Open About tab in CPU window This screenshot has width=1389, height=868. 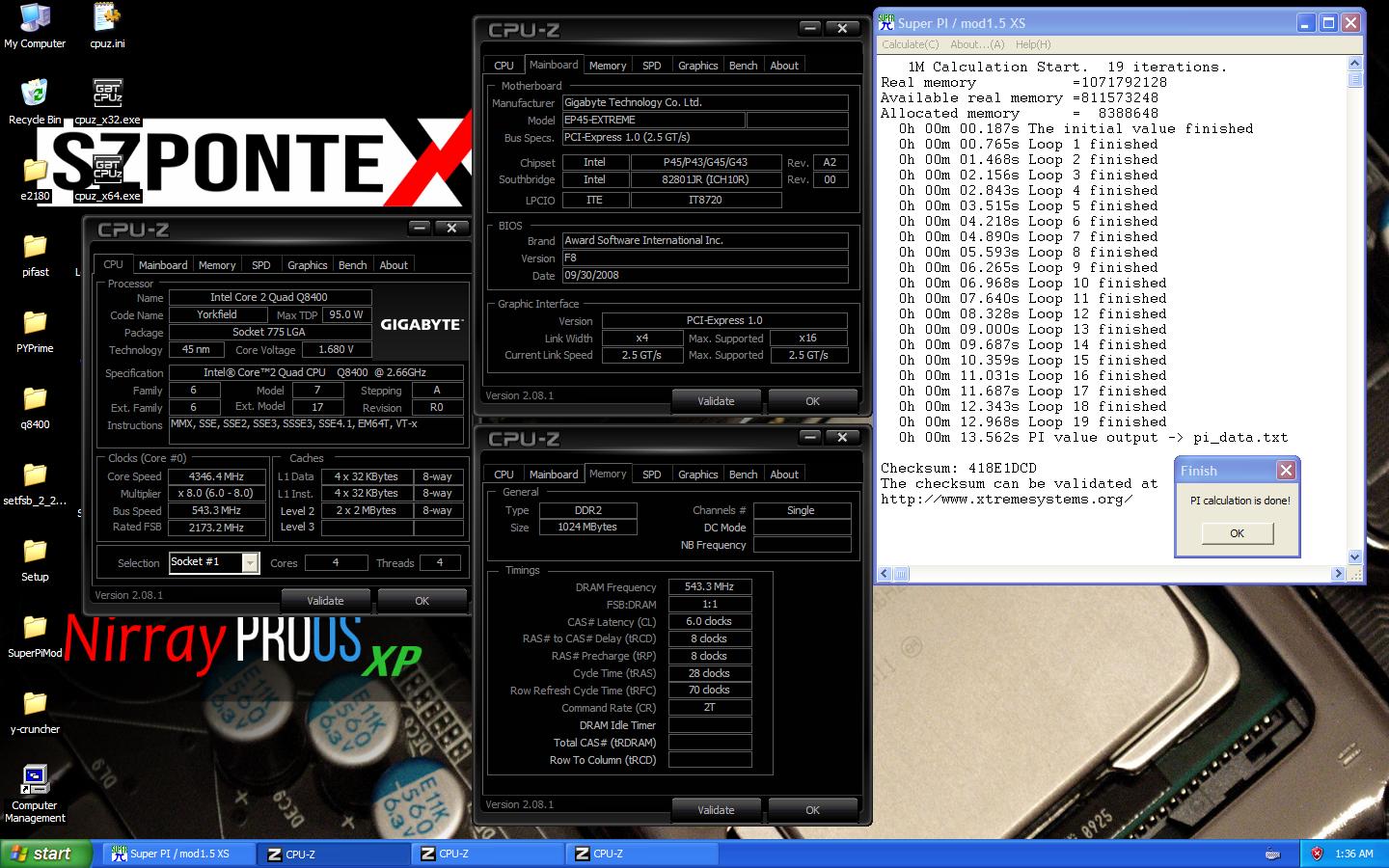(x=394, y=265)
